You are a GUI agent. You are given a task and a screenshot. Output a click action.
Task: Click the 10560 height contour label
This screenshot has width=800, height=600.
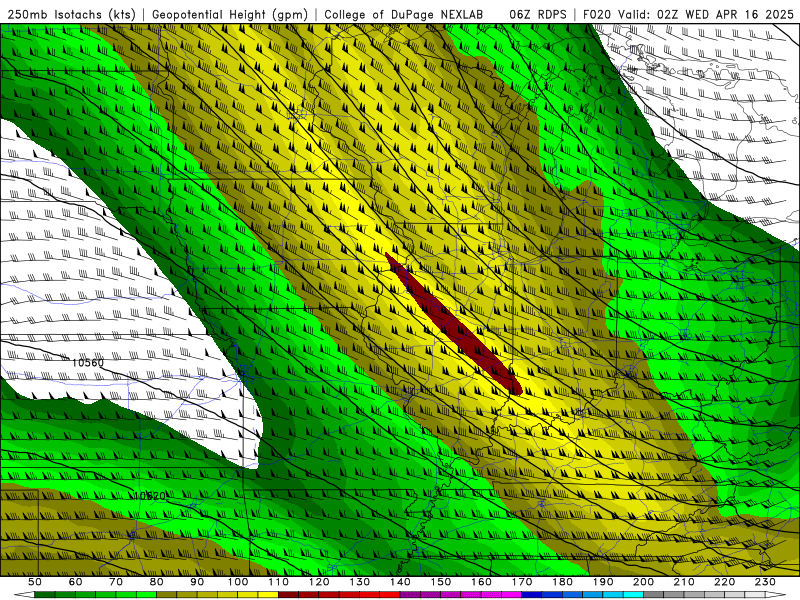88,363
